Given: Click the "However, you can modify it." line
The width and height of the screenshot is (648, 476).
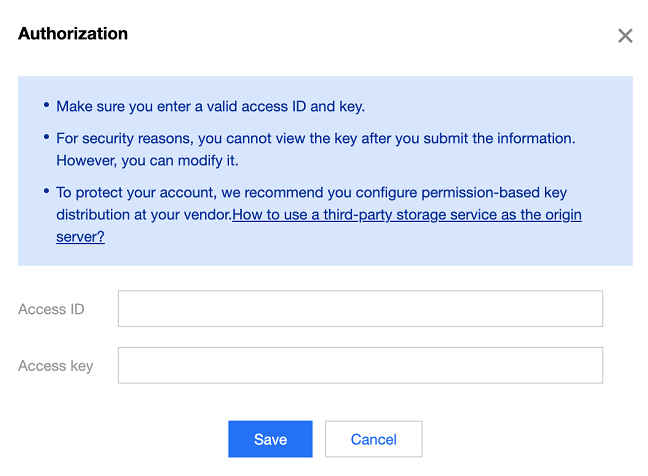Looking at the screenshot, I should [x=146, y=160].
